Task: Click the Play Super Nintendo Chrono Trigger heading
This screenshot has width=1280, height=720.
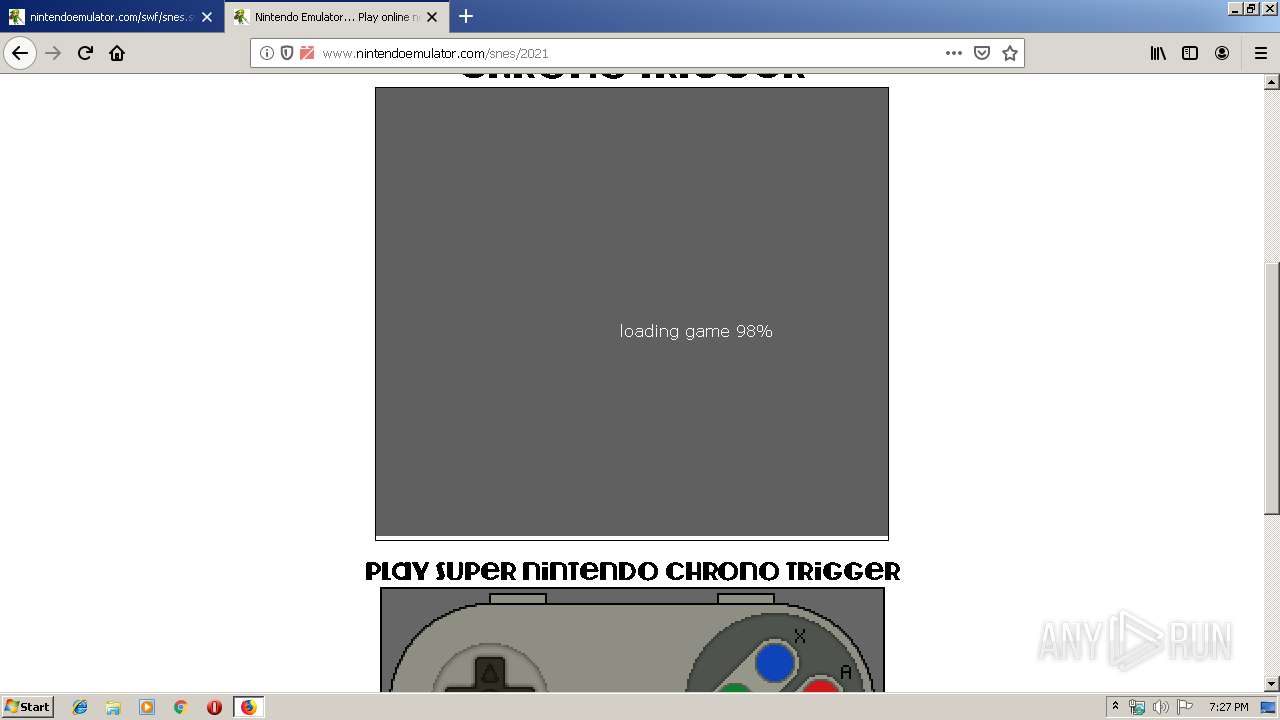Action: 632,571
